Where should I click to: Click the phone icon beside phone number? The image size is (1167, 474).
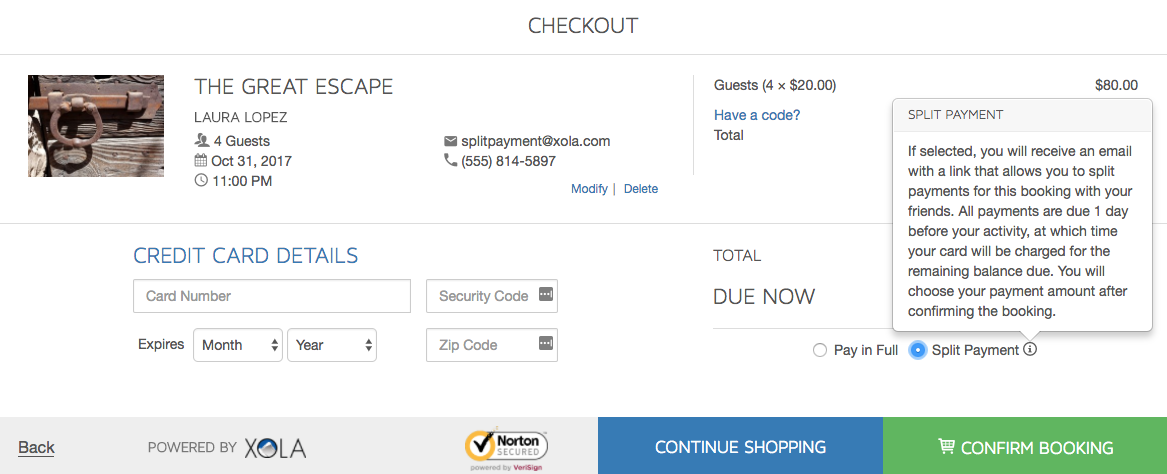coord(450,160)
